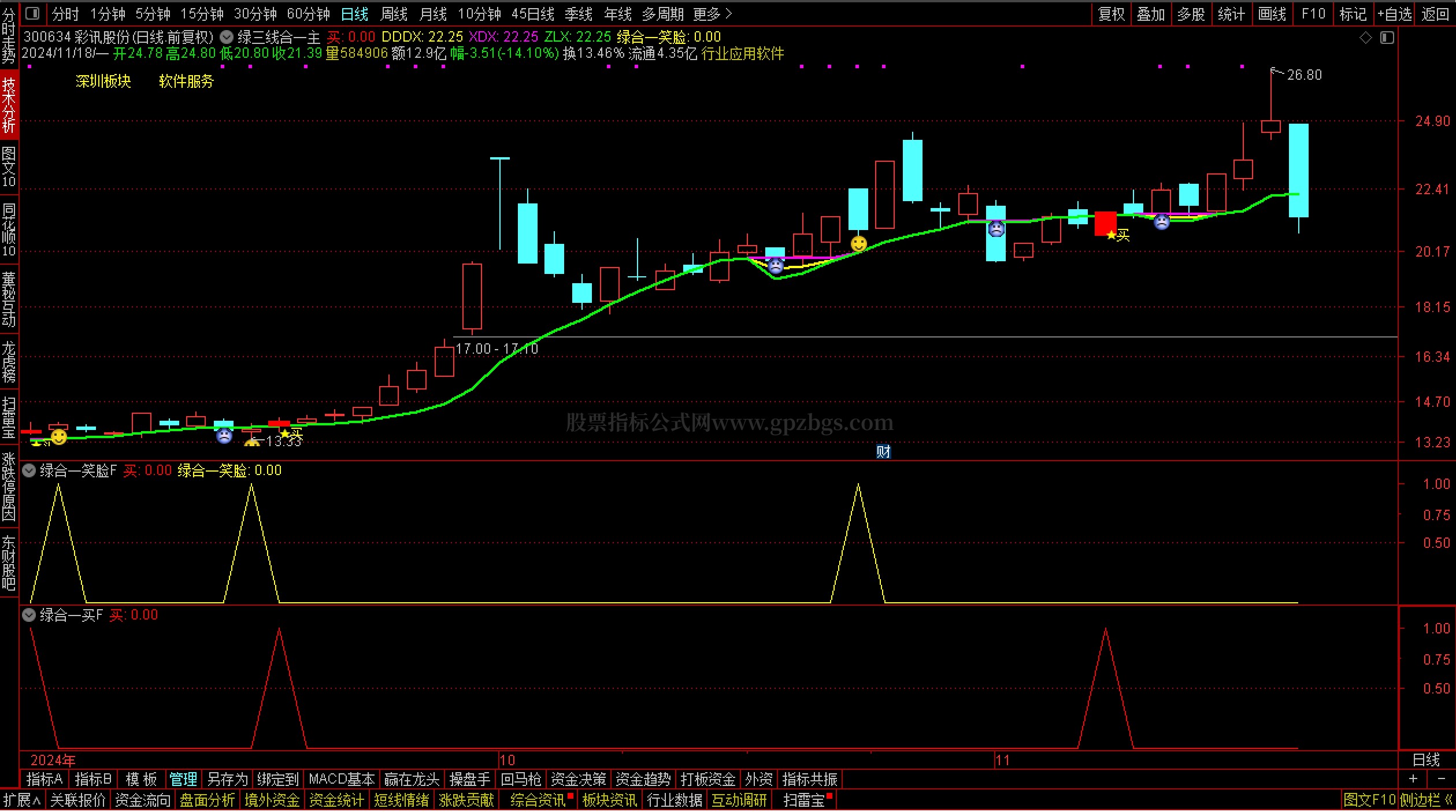Click the − zoom out button
This screenshot has width=1456, height=812.
coord(1441,780)
